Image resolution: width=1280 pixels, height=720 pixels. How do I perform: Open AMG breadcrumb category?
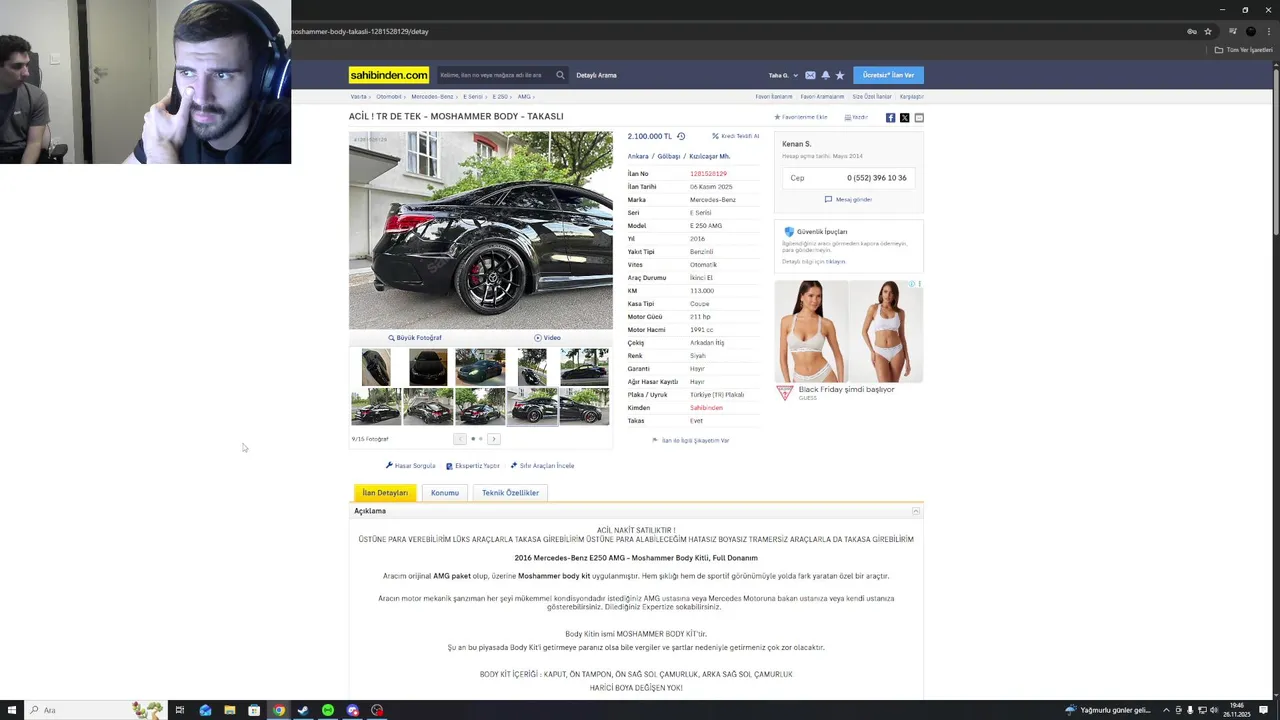(524, 97)
